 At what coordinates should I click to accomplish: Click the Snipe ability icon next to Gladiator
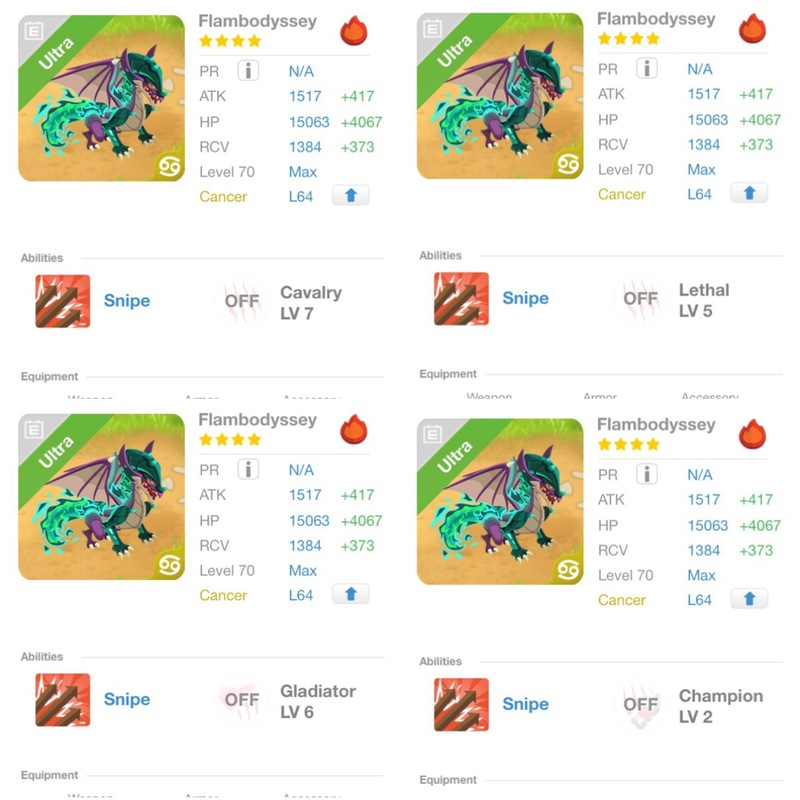coord(63,699)
